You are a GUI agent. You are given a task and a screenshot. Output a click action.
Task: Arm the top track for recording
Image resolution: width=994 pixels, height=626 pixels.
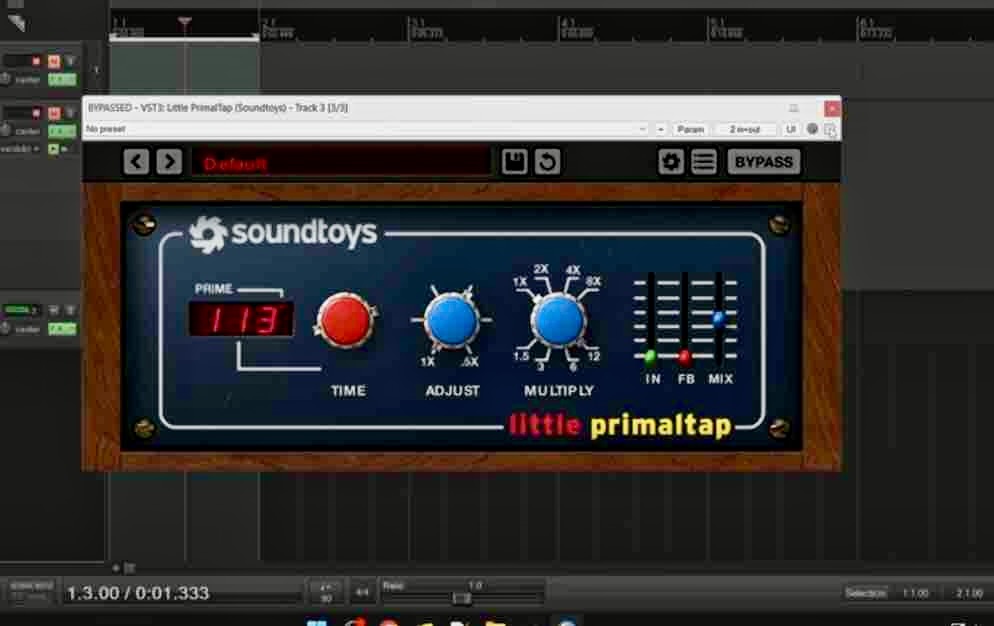coord(35,60)
